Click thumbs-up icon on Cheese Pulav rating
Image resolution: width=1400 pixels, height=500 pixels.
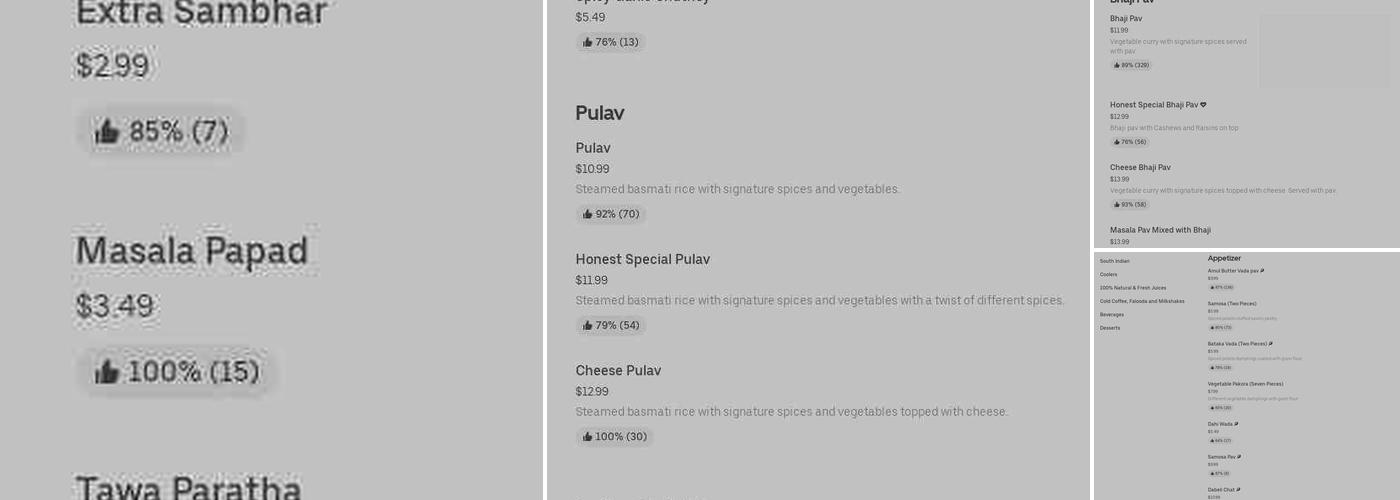(588, 436)
